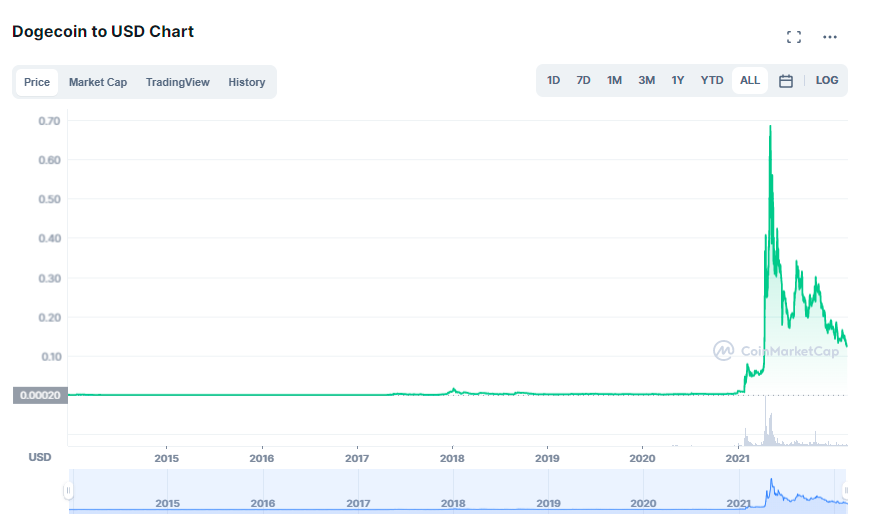Open the calendar date range picker
The width and height of the screenshot is (872, 521).
pyautogui.click(x=785, y=81)
